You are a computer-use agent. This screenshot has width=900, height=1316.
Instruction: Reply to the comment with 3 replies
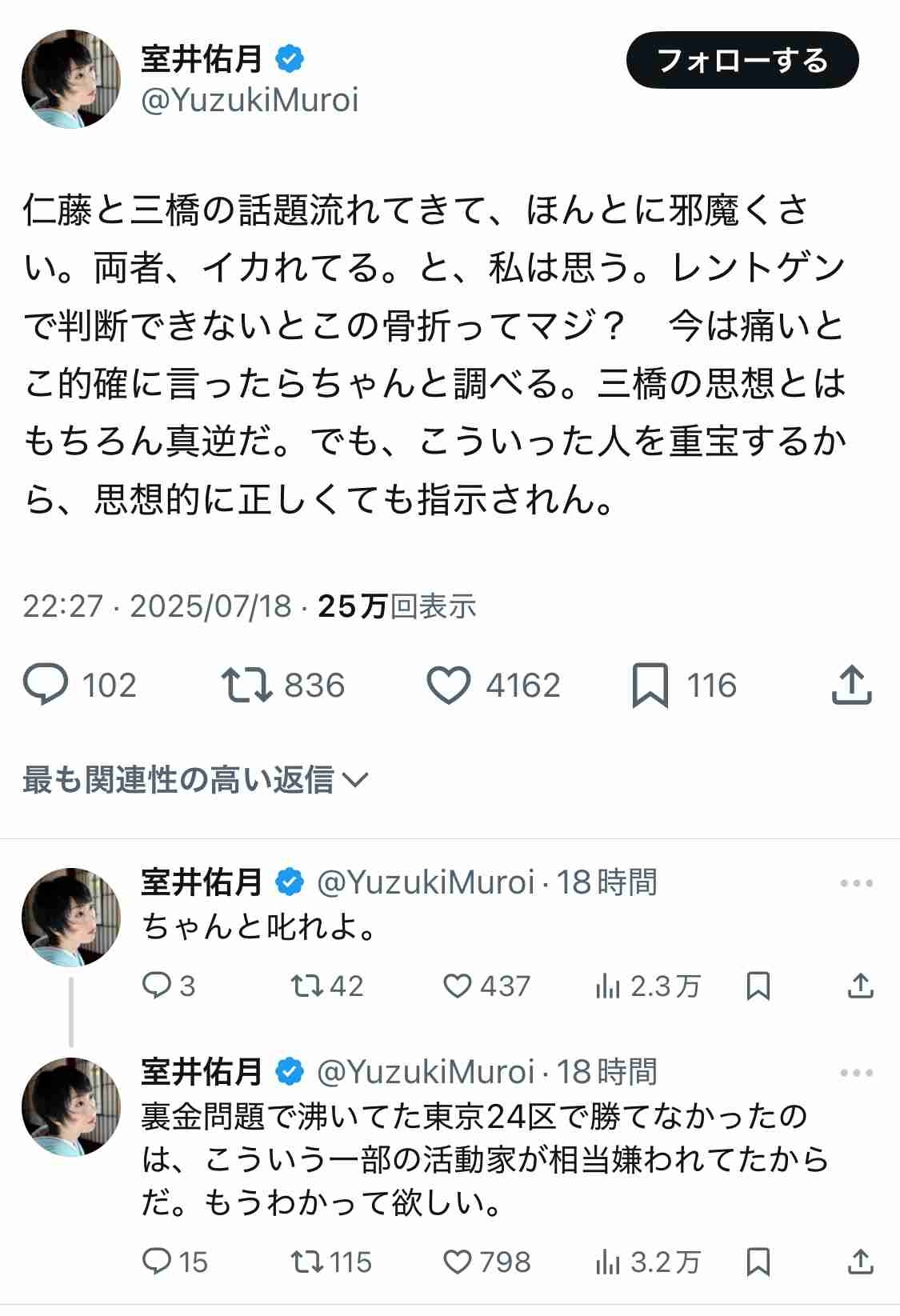155,986
